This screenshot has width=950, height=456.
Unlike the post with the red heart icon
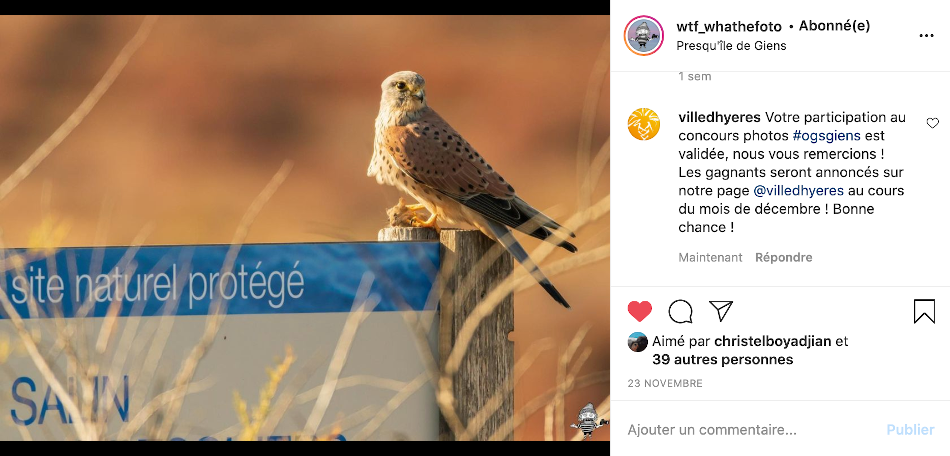[639, 311]
